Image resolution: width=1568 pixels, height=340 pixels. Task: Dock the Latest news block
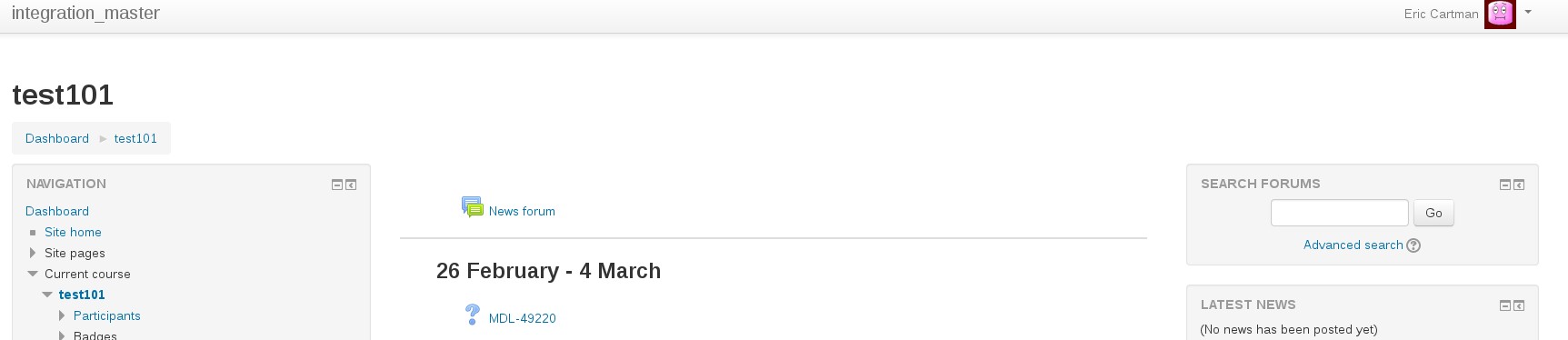click(x=1519, y=305)
